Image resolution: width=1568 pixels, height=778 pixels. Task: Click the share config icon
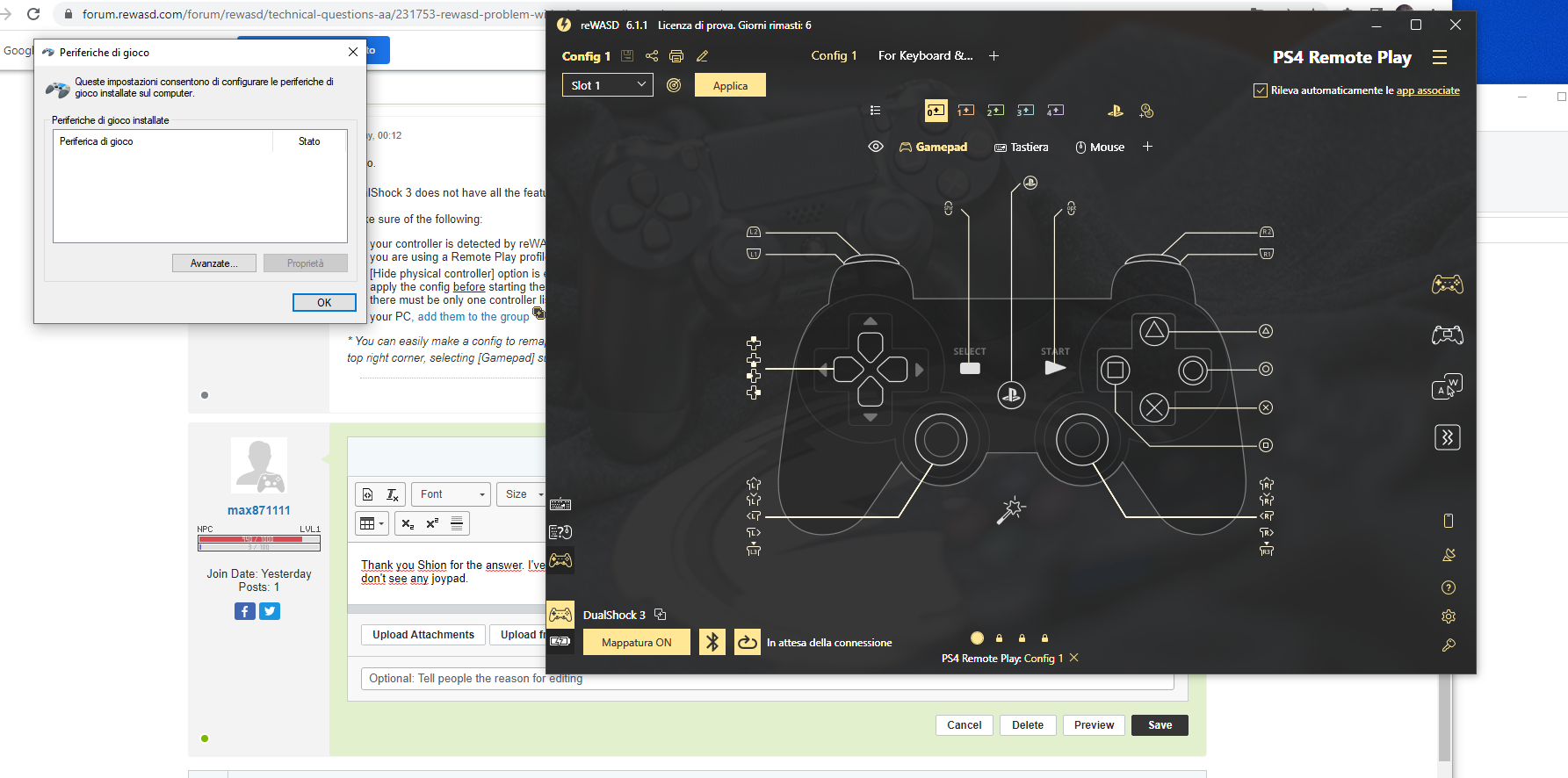pos(652,56)
